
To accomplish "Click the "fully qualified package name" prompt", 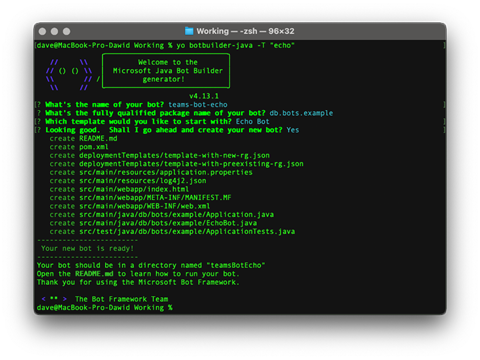I will coord(155,113).
